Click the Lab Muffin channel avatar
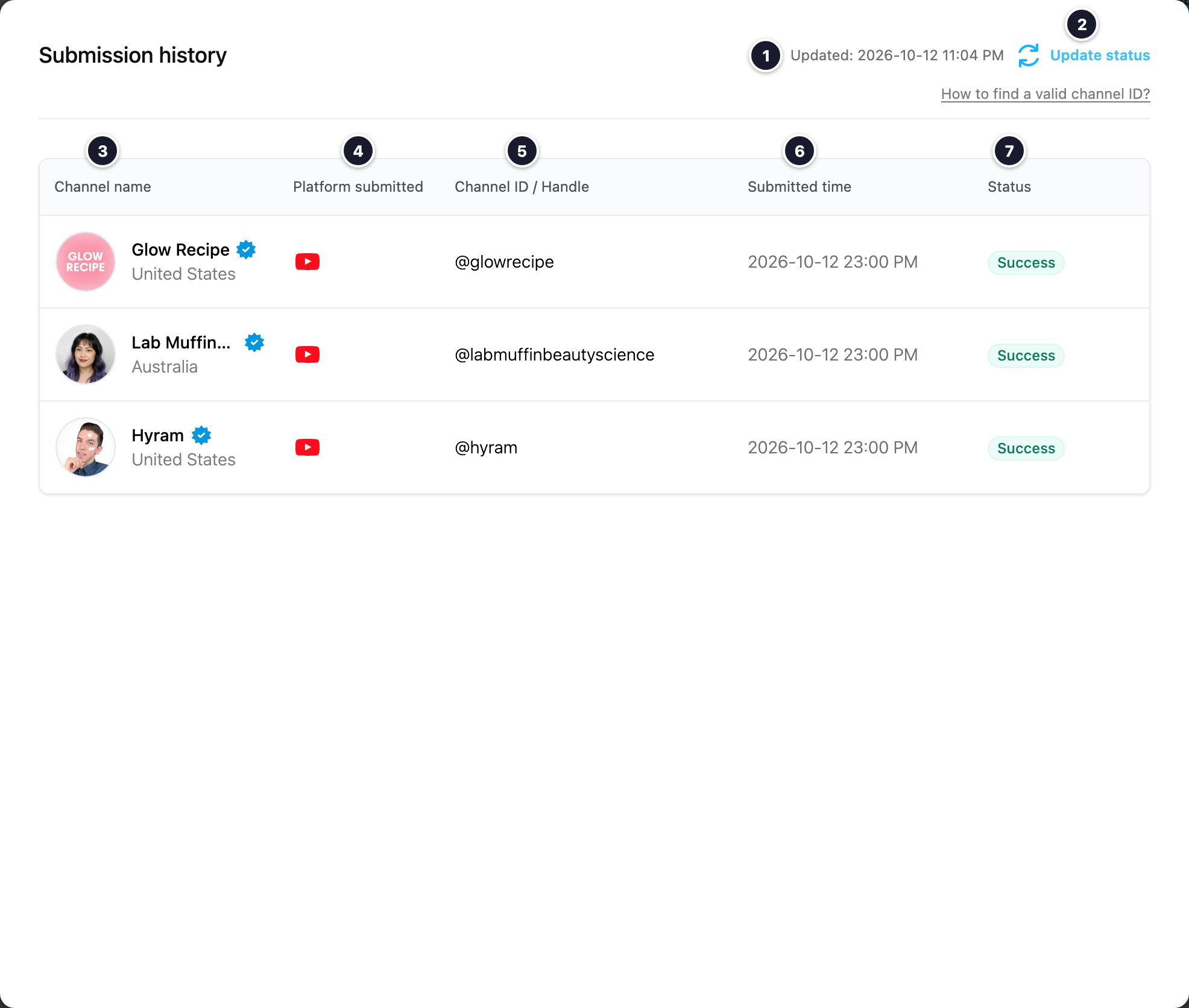The width and height of the screenshot is (1189, 1008). click(x=86, y=354)
